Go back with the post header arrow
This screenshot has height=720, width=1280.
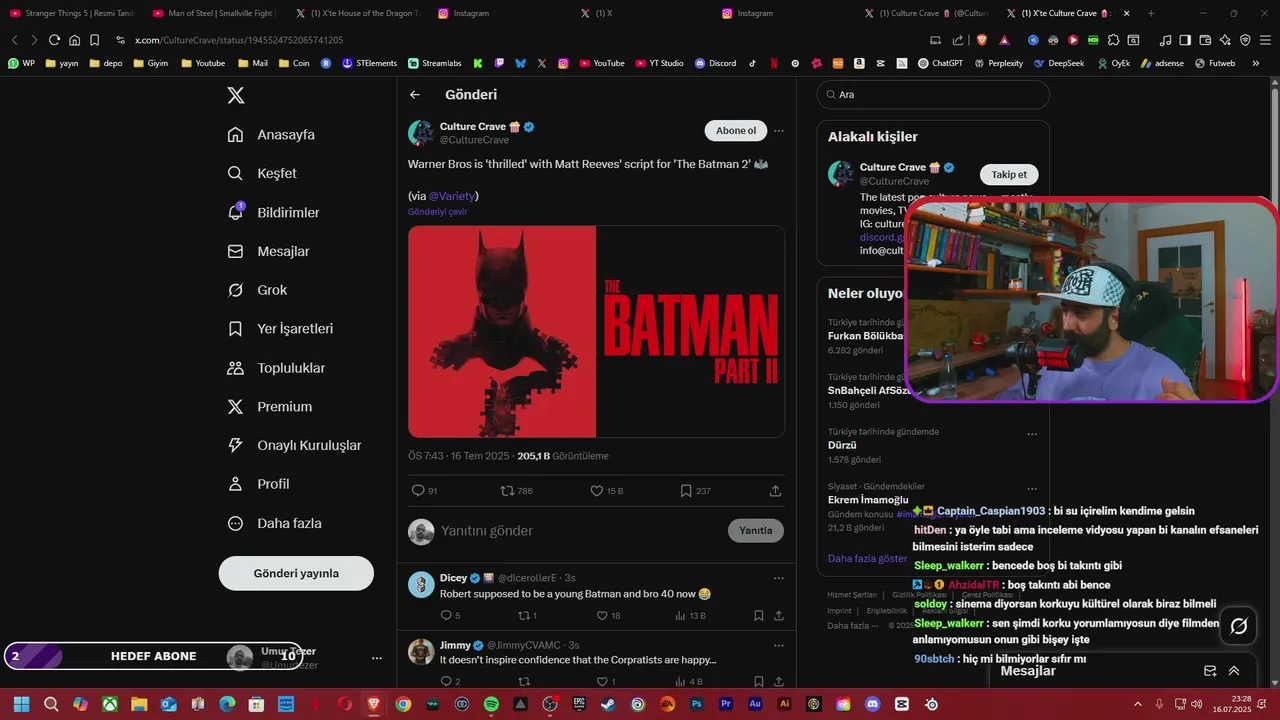[x=415, y=95]
